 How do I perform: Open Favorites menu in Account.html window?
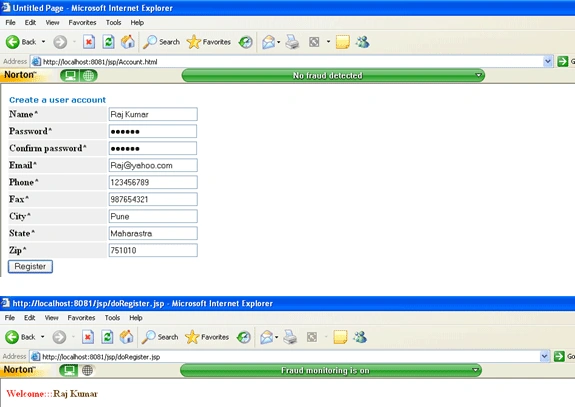[82, 23]
